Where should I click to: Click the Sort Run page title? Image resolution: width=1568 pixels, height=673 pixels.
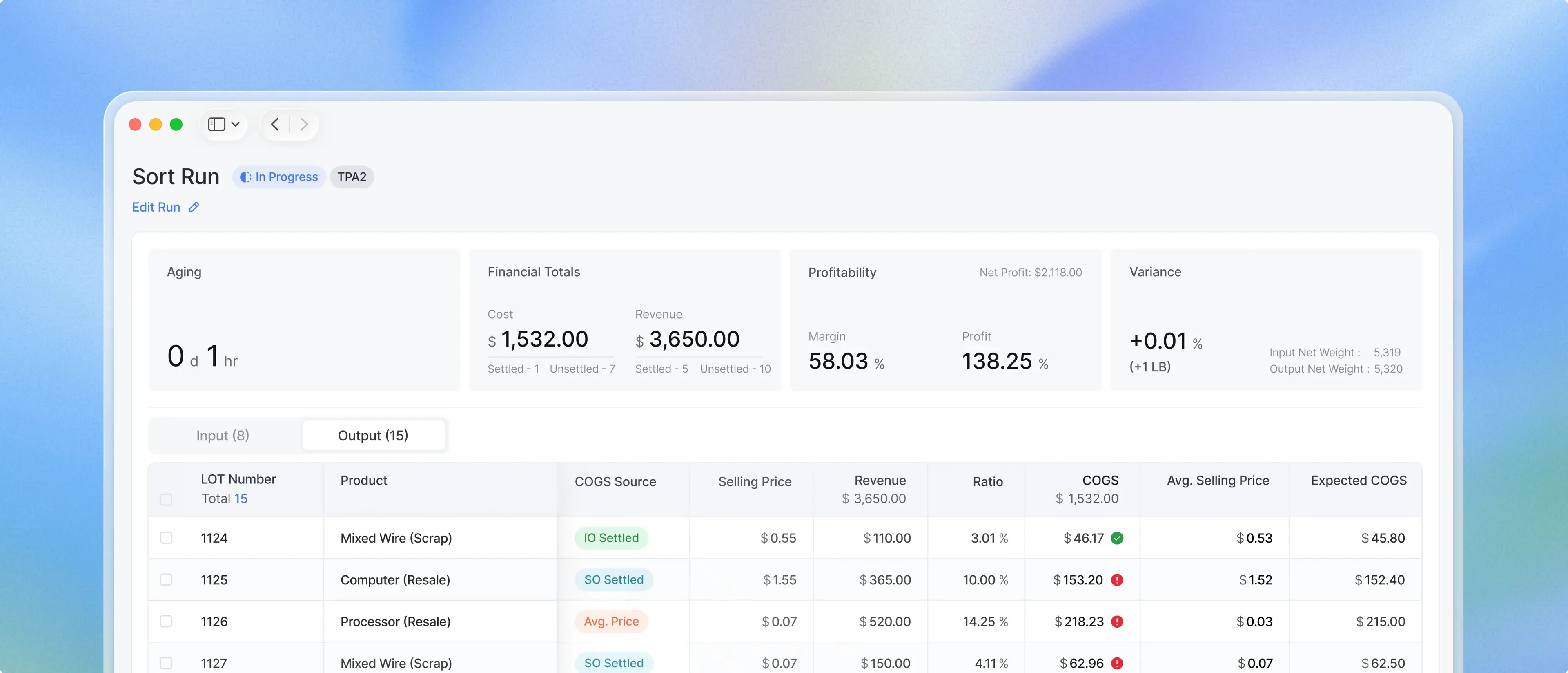(176, 177)
